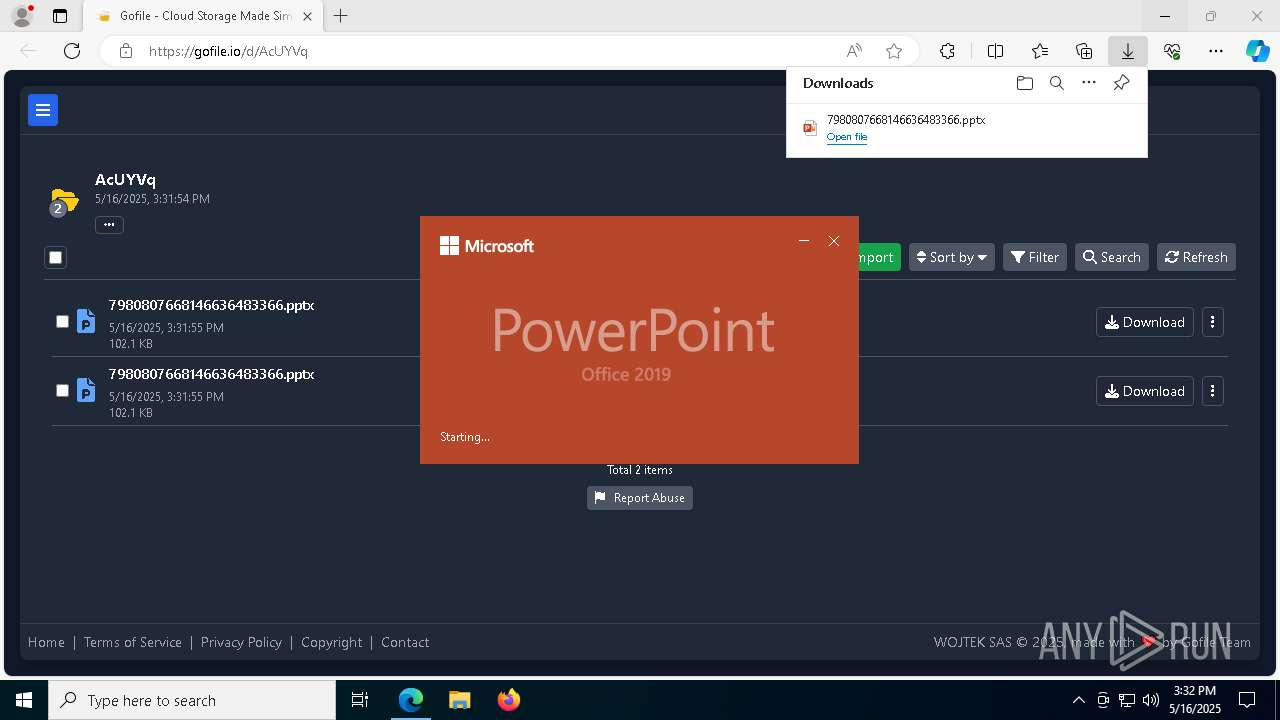Show hidden system tray icons
The image size is (1280, 720).
(x=1079, y=700)
